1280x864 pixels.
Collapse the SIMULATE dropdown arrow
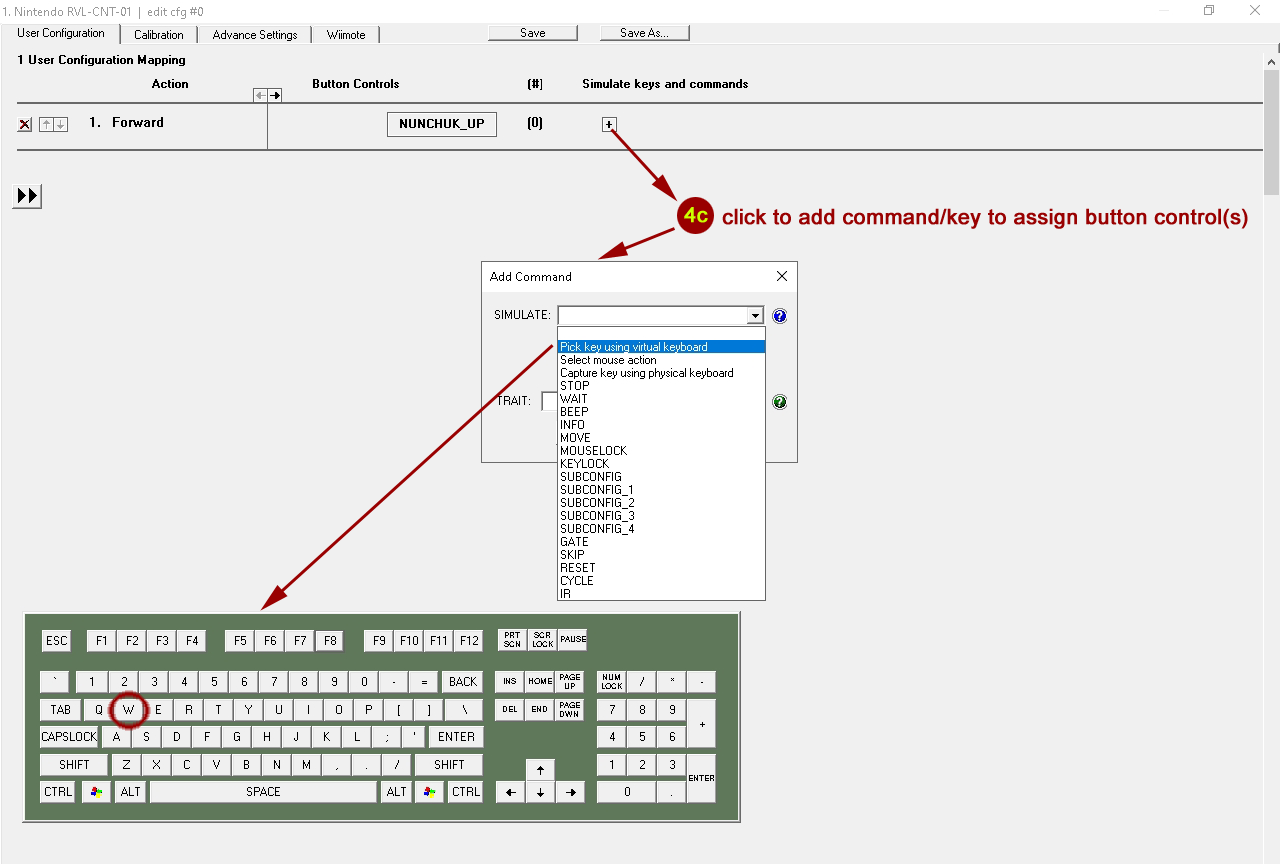[x=755, y=316]
